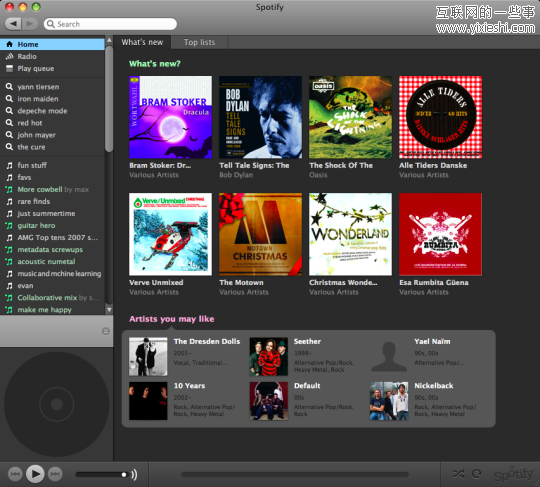Toggle shuffle mode icon
This screenshot has width=540, height=487.
click(x=458, y=474)
